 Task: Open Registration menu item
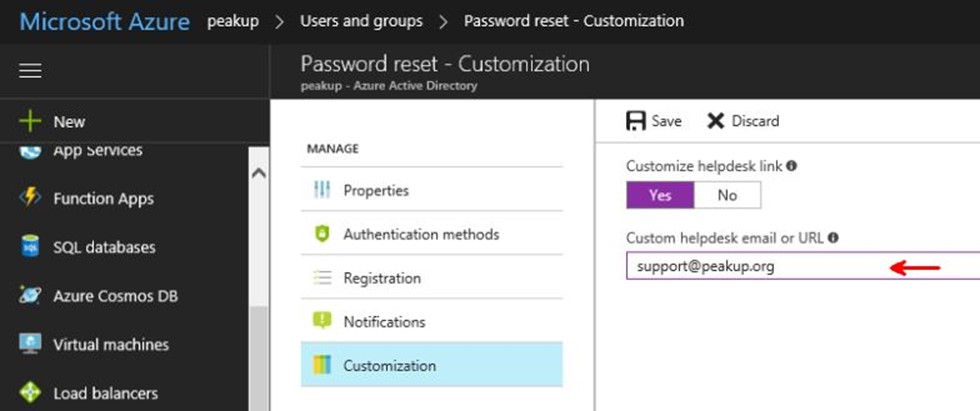[x=431, y=277]
